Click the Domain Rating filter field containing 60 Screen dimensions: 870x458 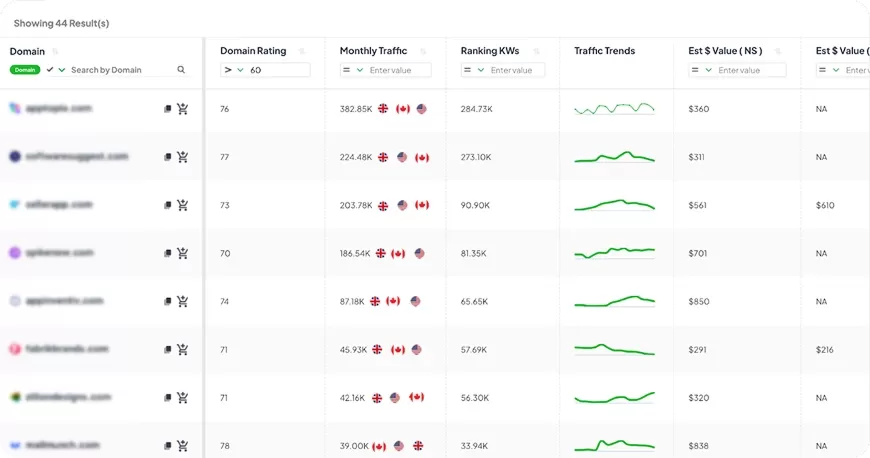[x=277, y=70]
